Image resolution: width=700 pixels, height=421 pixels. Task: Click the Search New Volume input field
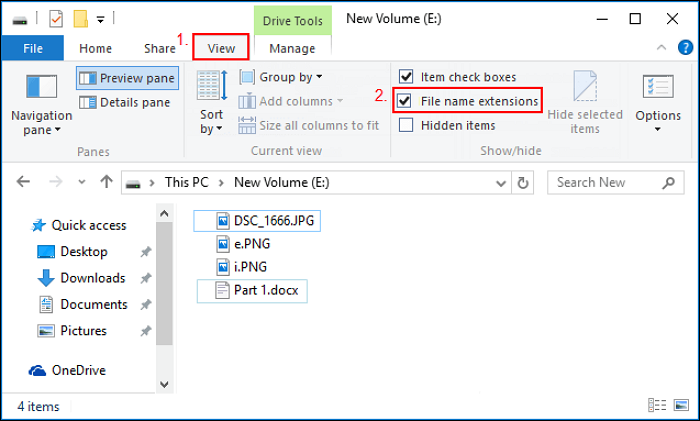[x=600, y=183]
